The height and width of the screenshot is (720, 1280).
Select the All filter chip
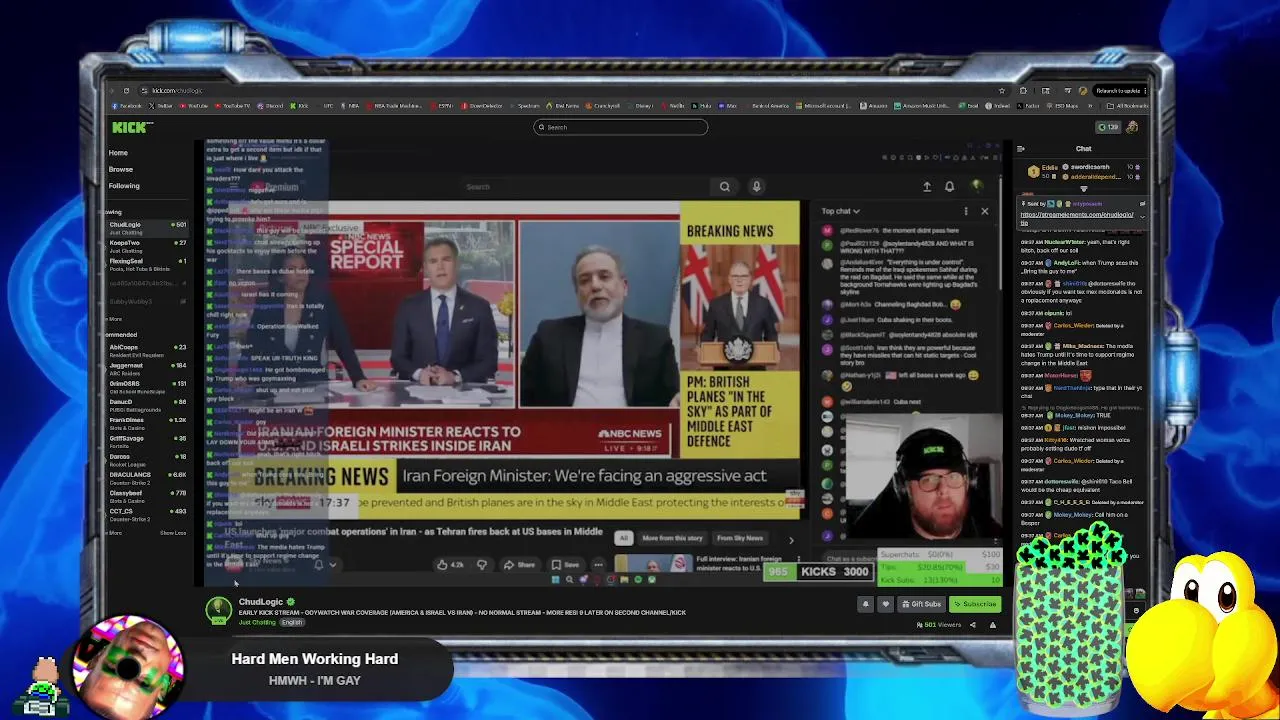pos(623,538)
